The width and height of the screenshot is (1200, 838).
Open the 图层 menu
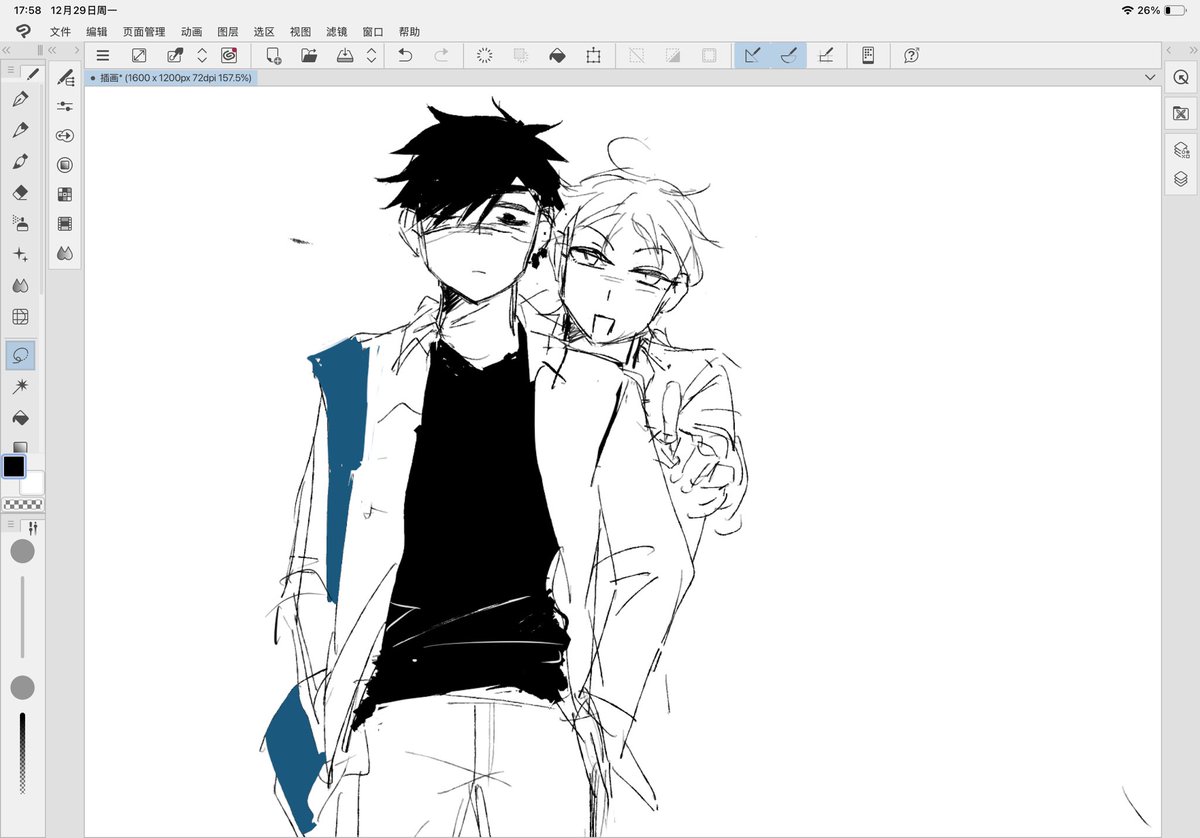click(228, 32)
